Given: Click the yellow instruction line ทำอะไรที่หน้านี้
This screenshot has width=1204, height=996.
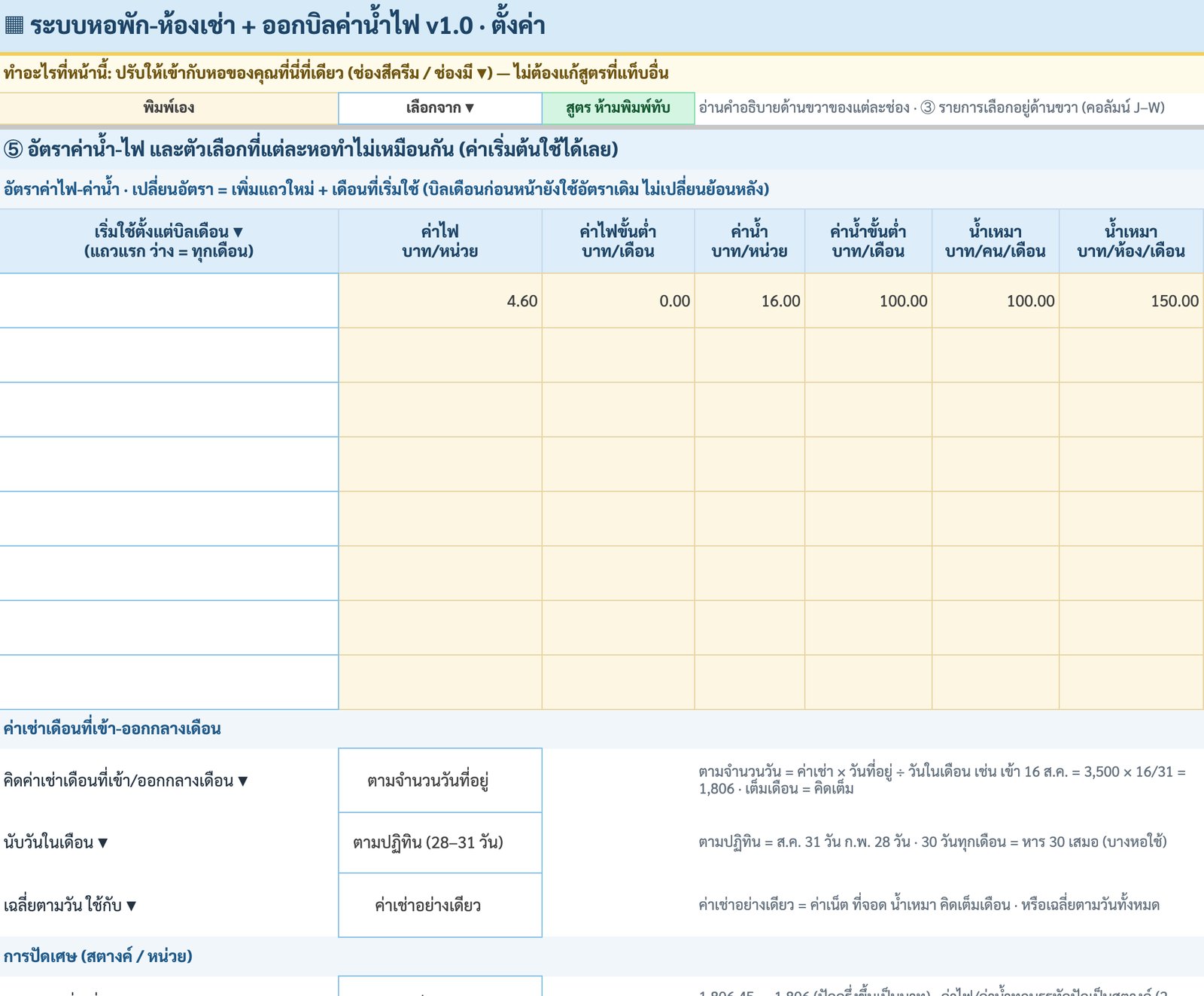Looking at the screenshot, I should (x=336, y=73).
